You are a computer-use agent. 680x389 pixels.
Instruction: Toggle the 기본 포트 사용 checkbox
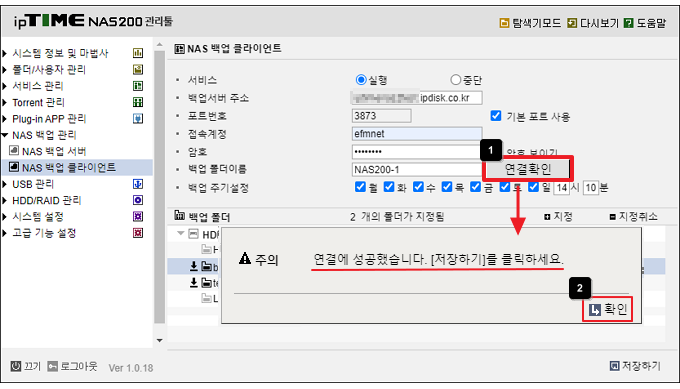click(x=496, y=115)
